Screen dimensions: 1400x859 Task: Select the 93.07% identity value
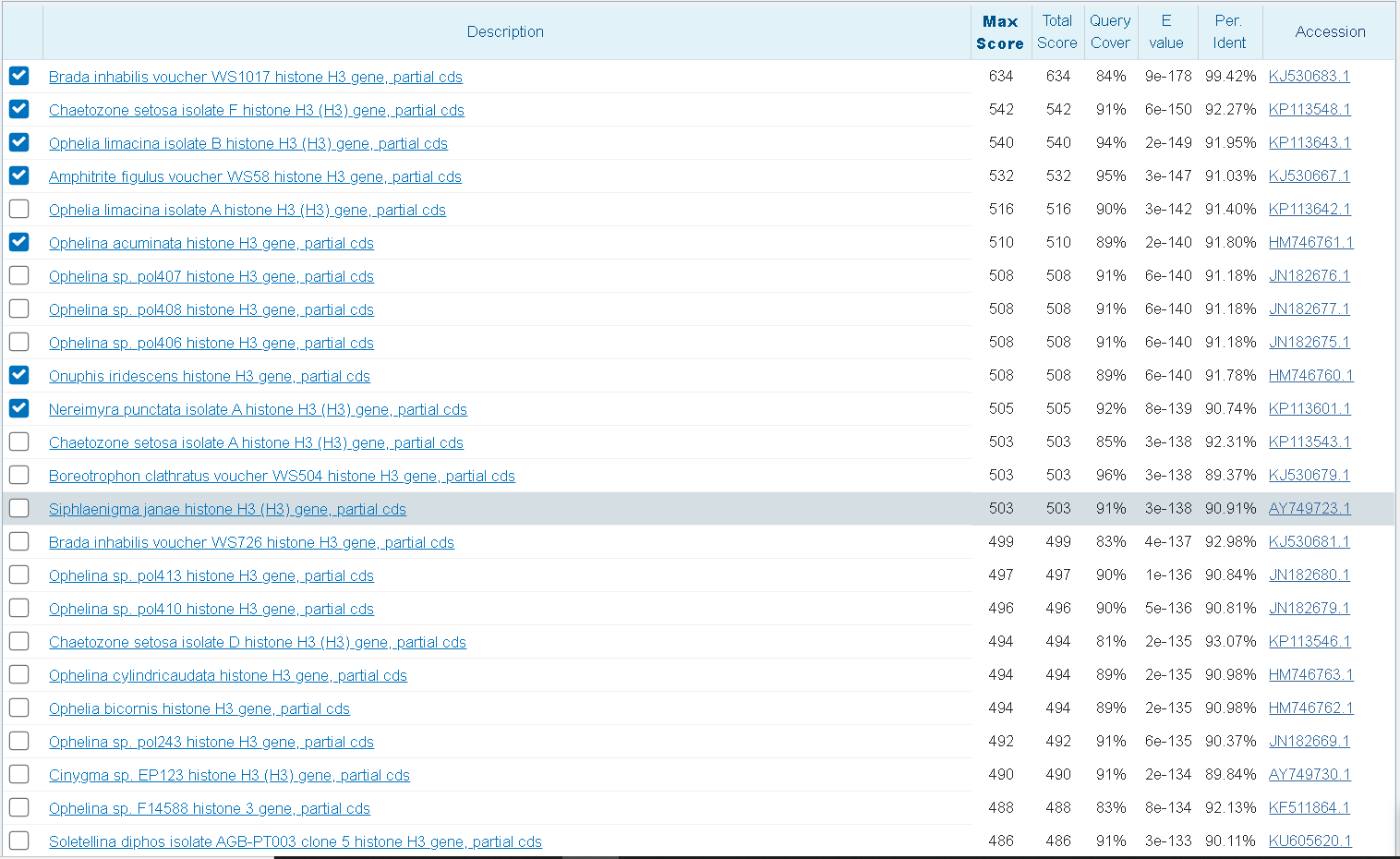[x=1230, y=641]
